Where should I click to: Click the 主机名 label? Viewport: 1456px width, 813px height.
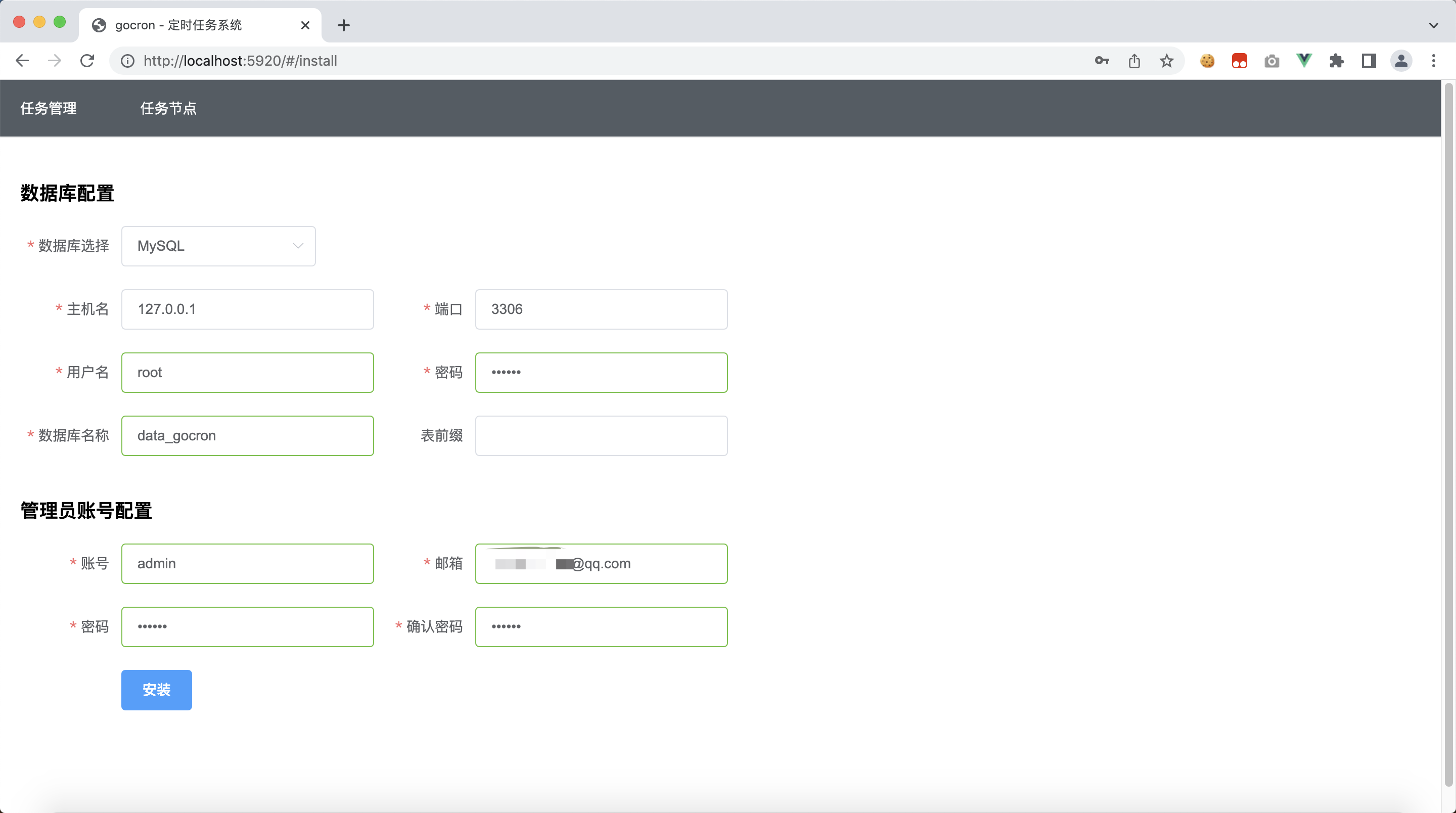pos(87,309)
